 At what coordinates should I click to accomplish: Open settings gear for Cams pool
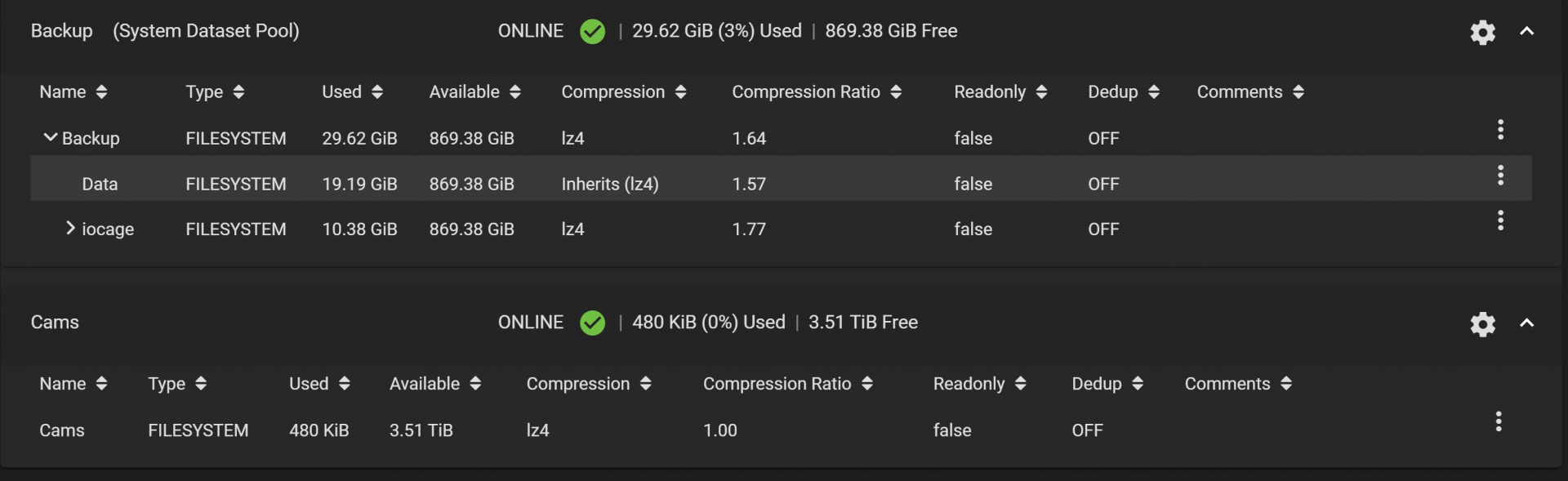click(1482, 324)
